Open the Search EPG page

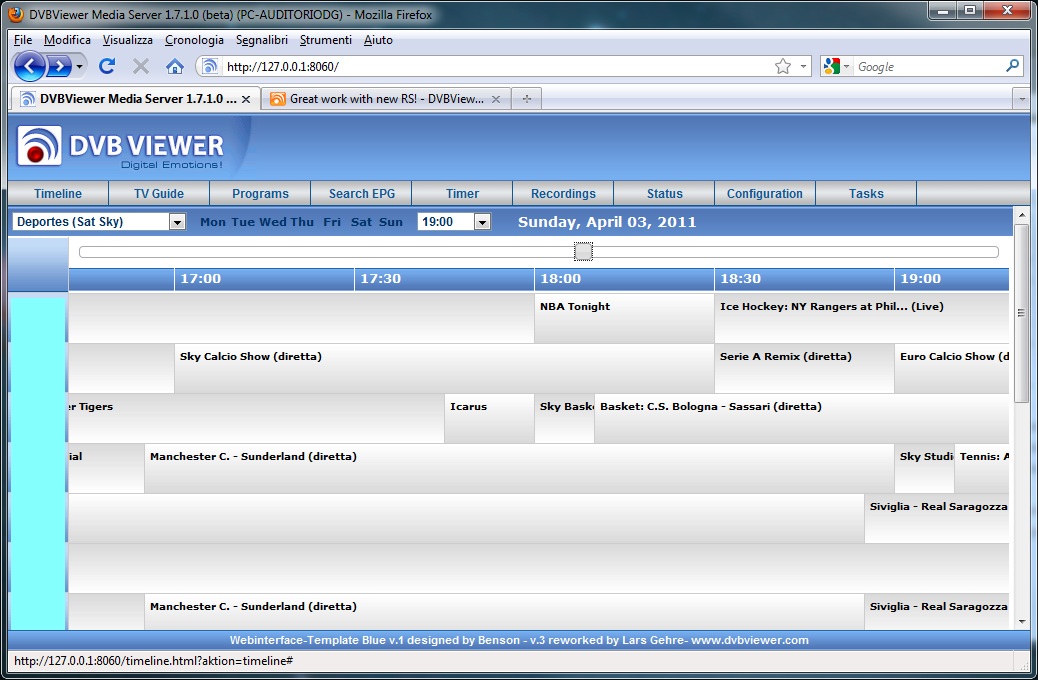tap(361, 193)
